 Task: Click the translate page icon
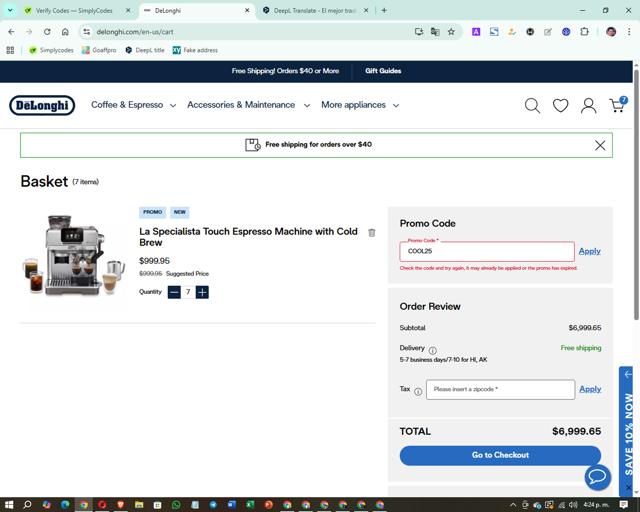click(x=435, y=31)
